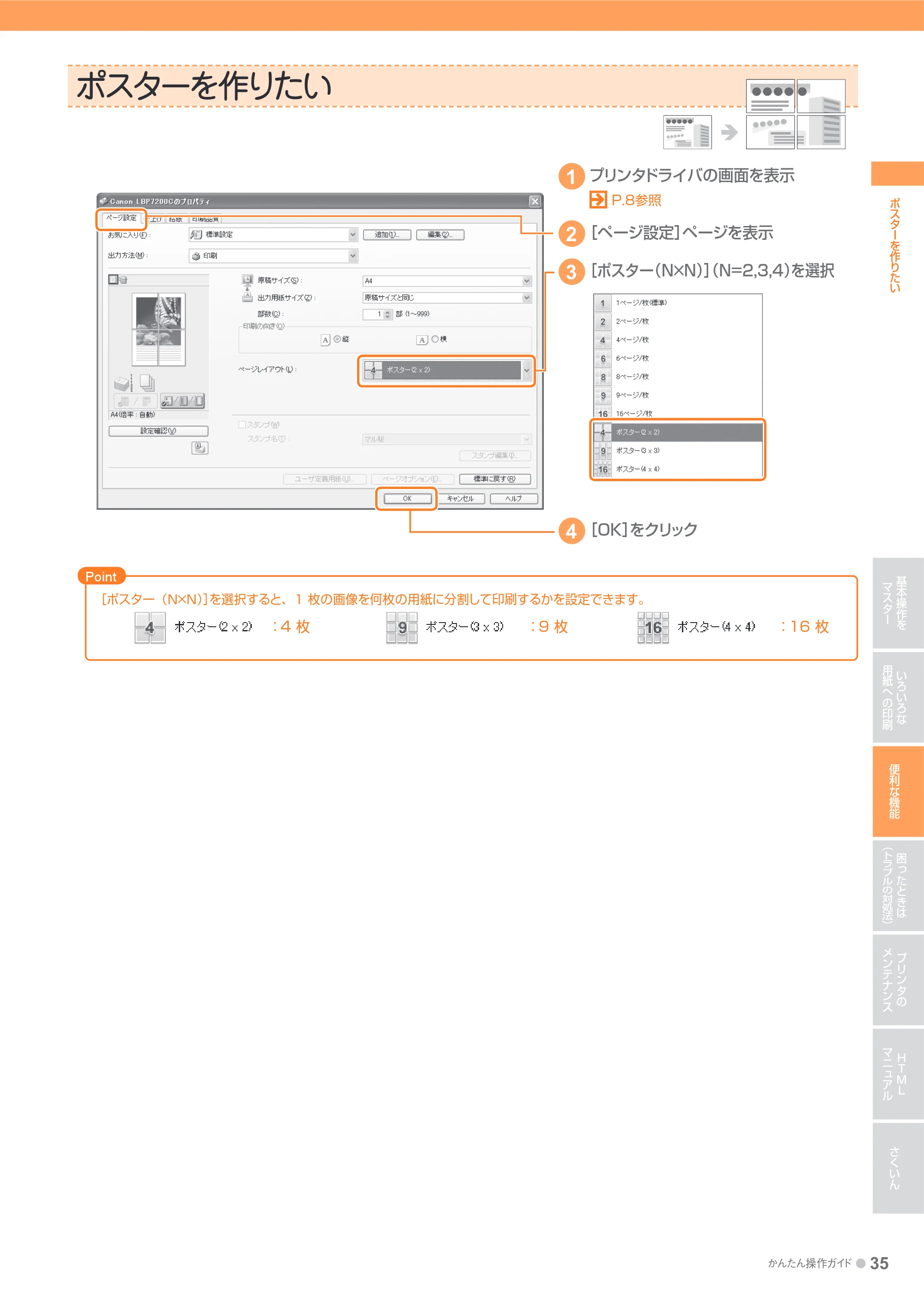
Task: Click the P.8参照 arrow link icon
Action: tap(597, 200)
